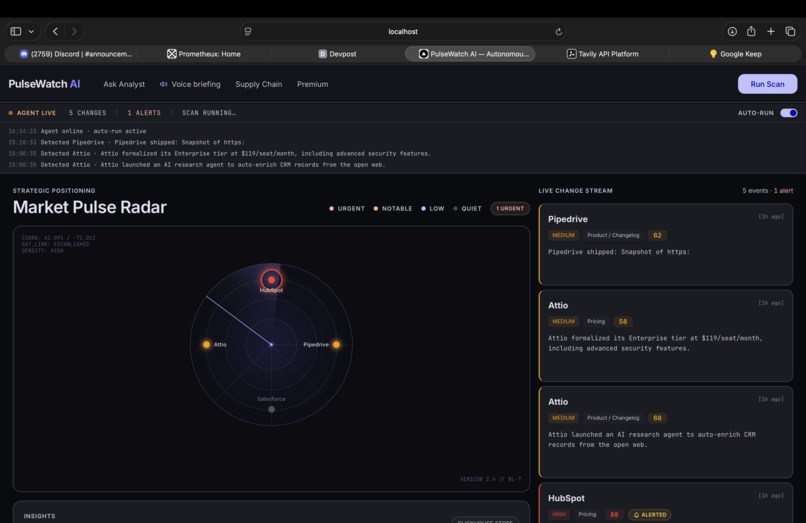The width and height of the screenshot is (806, 523).
Task: Open sidebar options dropdown chevron
Action: tap(31, 31)
